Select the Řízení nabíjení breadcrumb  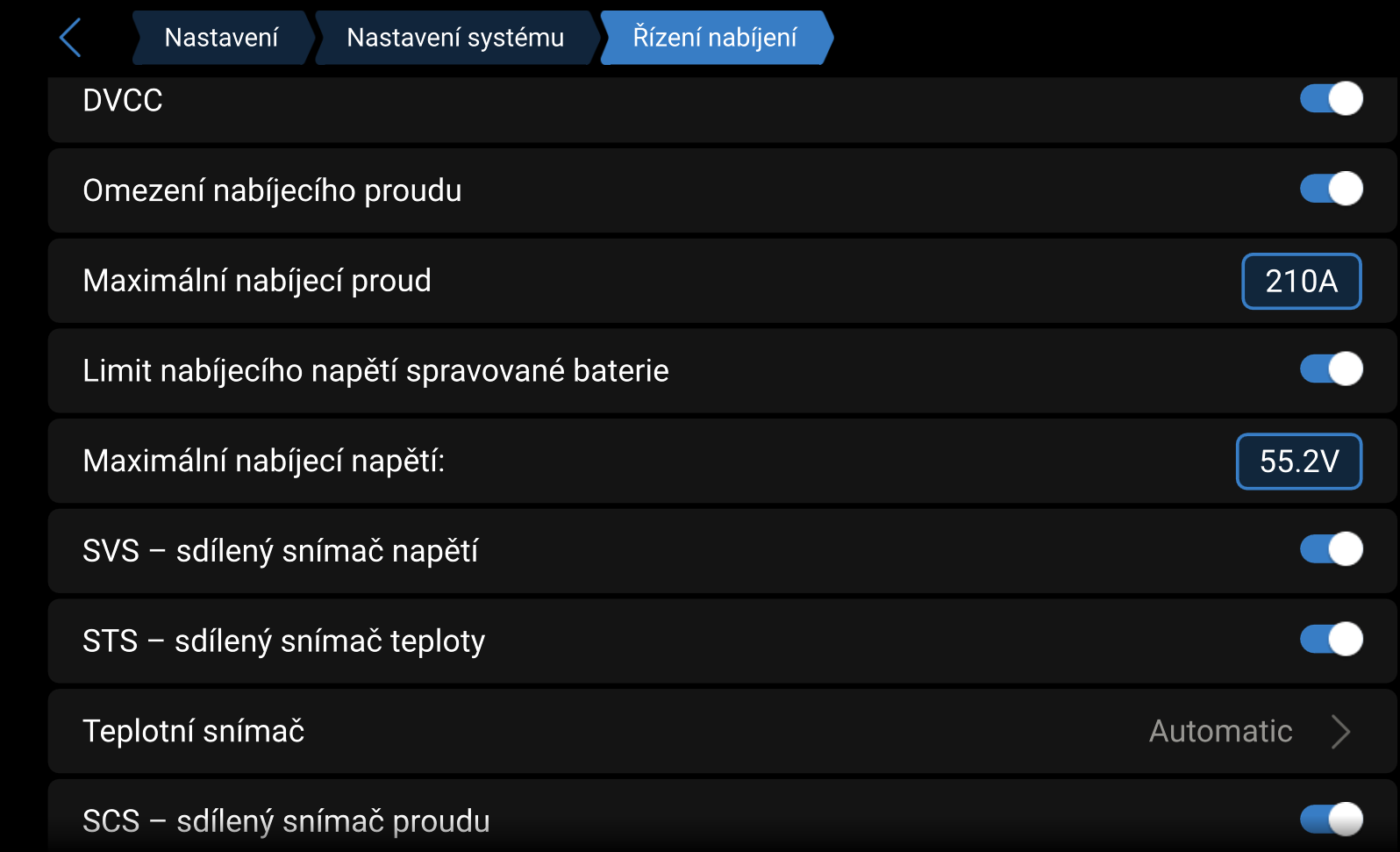pos(715,38)
